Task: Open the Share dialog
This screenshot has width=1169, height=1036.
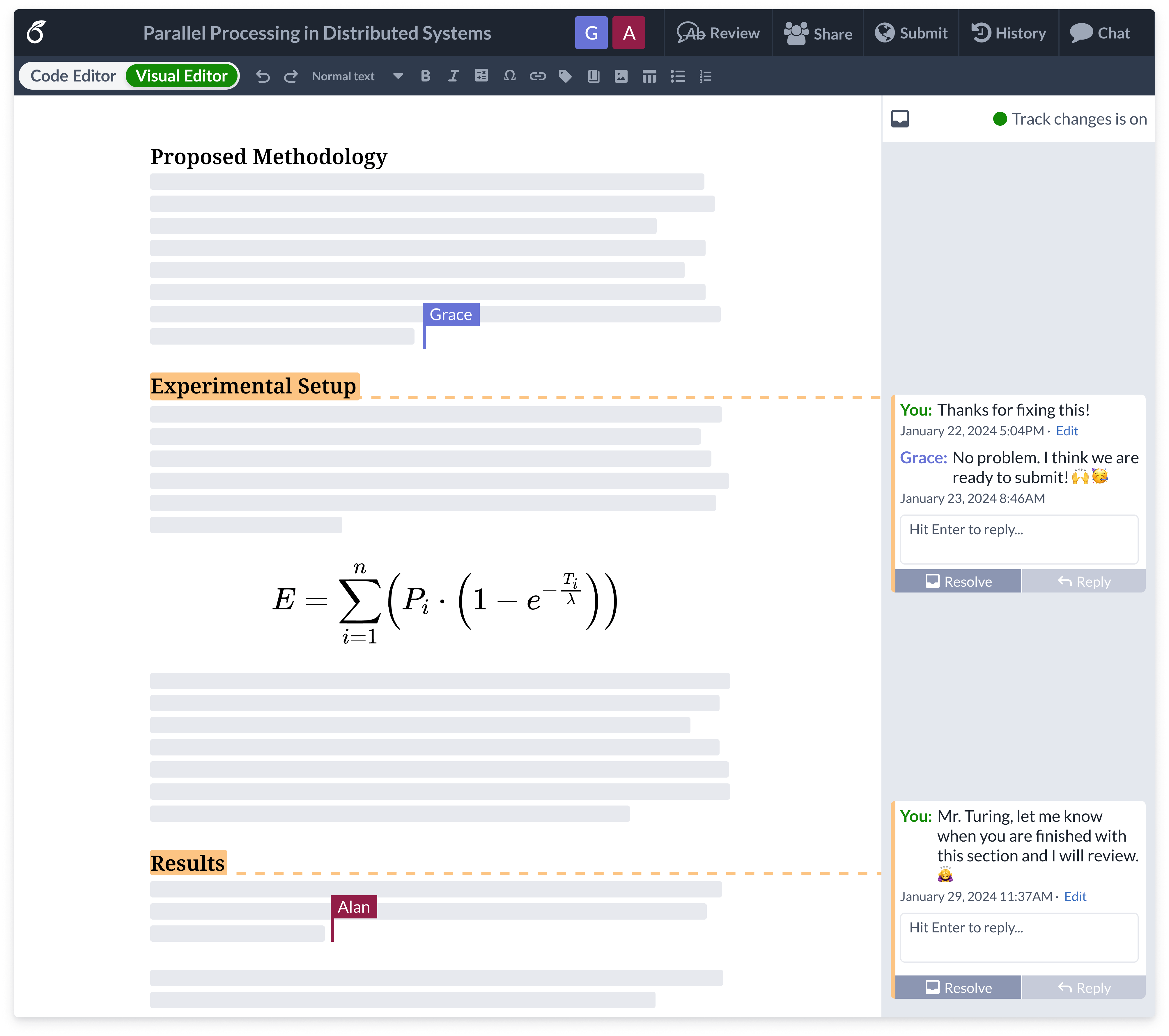Action: click(817, 33)
